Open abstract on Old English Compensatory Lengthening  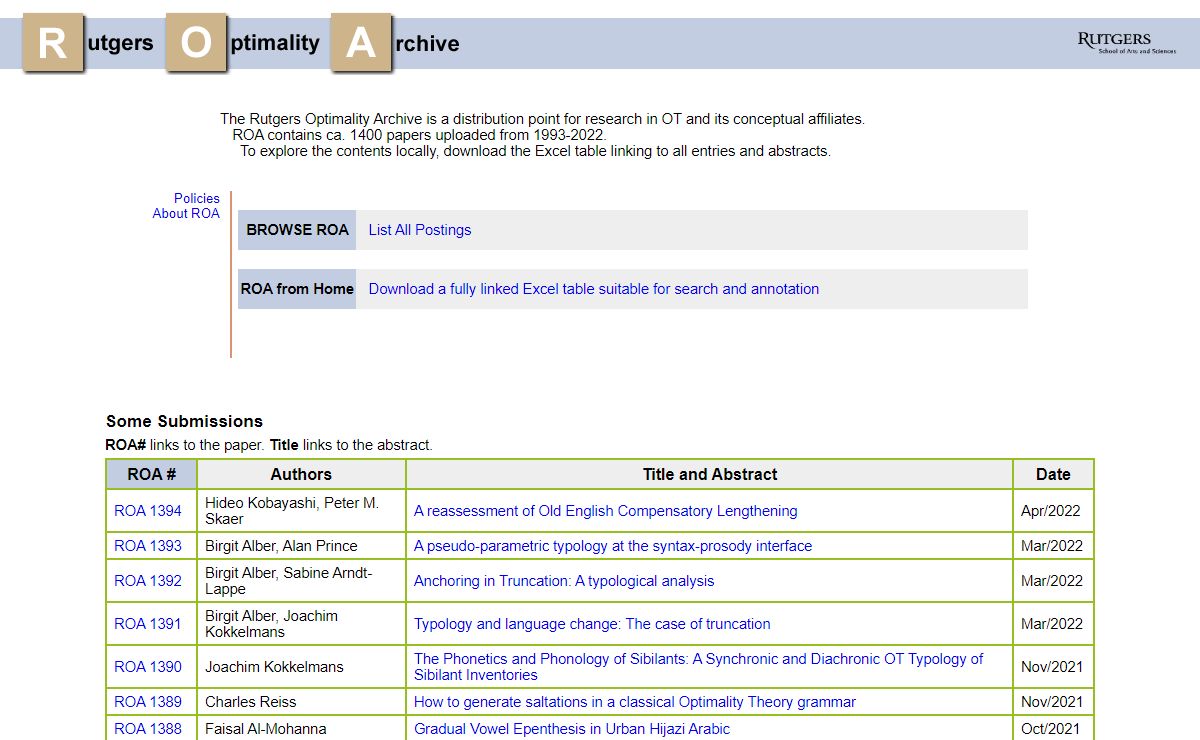606,511
